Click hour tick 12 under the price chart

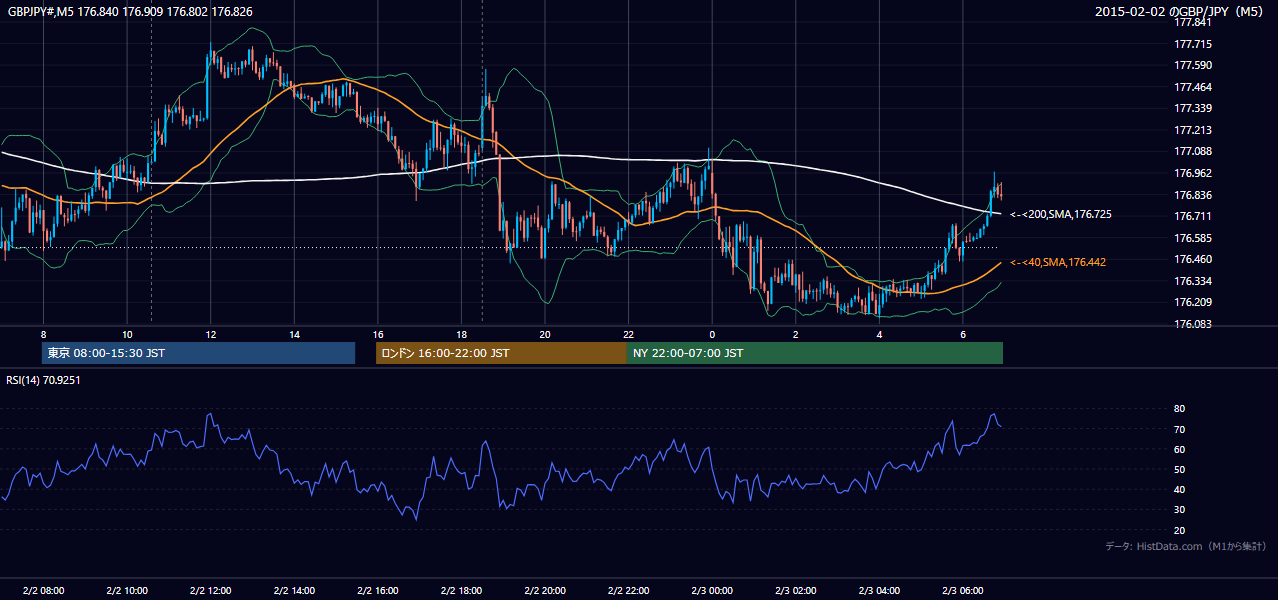[x=210, y=334]
